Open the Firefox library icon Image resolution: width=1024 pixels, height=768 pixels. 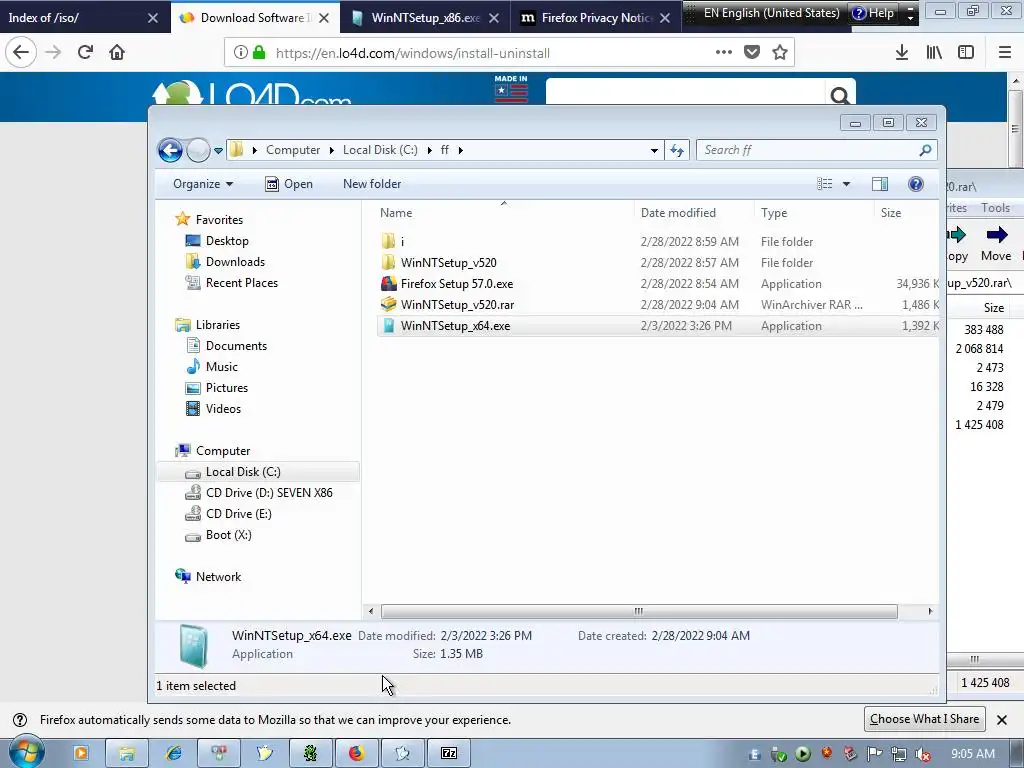click(934, 52)
